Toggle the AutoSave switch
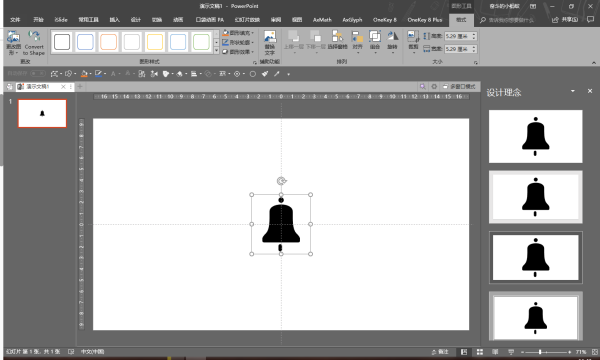The height and width of the screenshot is (360, 600). pos(38,73)
